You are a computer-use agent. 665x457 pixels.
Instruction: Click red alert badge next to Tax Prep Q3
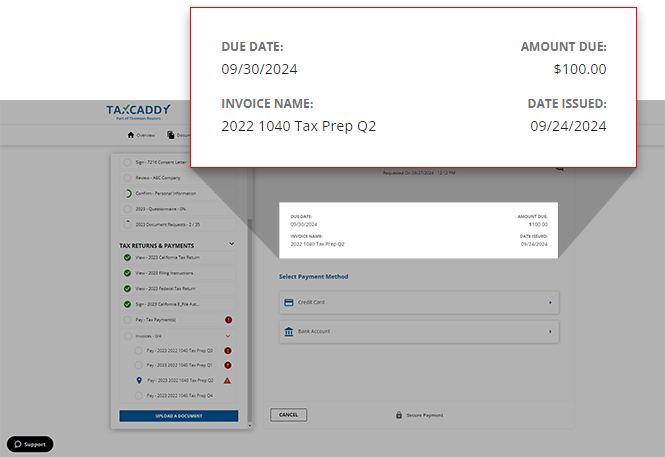pyautogui.click(x=228, y=350)
